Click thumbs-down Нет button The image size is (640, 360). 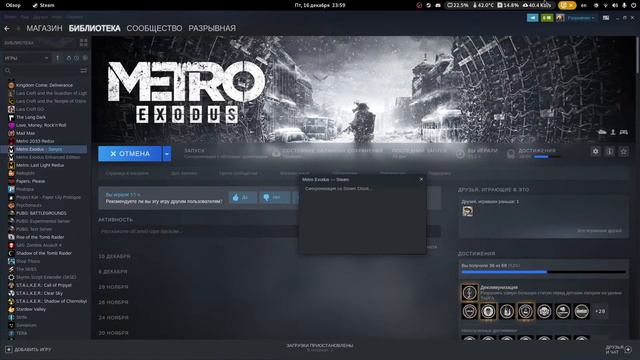coord(275,198)
